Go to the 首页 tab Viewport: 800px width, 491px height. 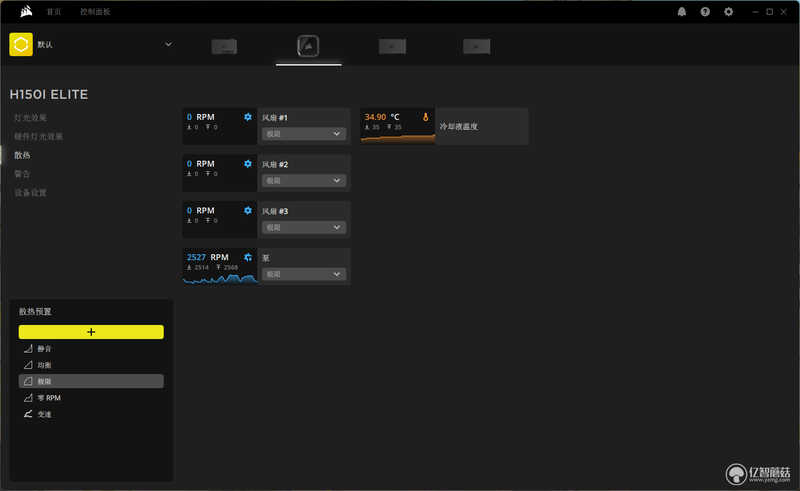click(x=54, y=12)
